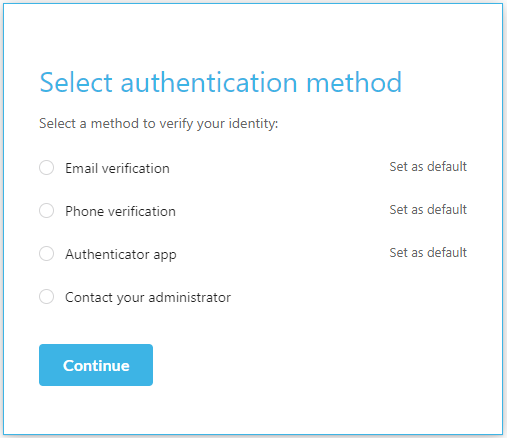
Task: Set Phone verification as default
Action: pos(428,210)
